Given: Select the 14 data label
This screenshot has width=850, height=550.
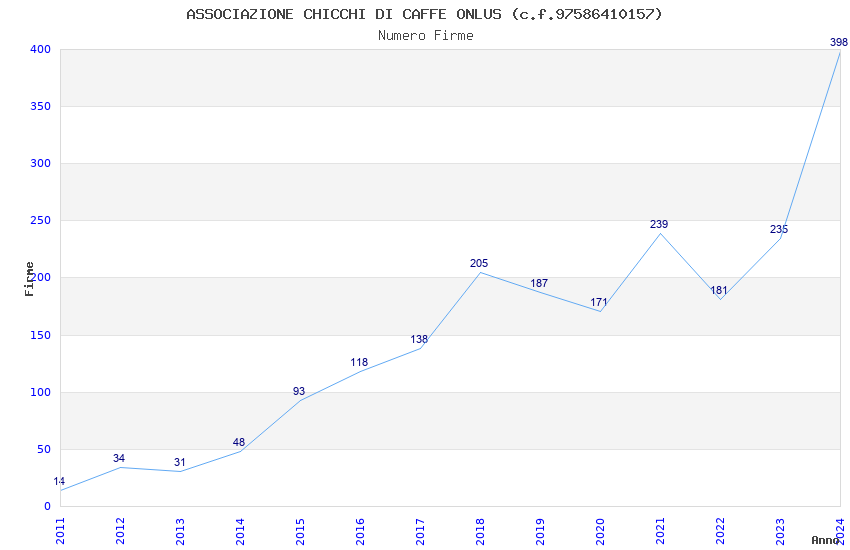Looking at the screenshot, I should tap(59, 481).
